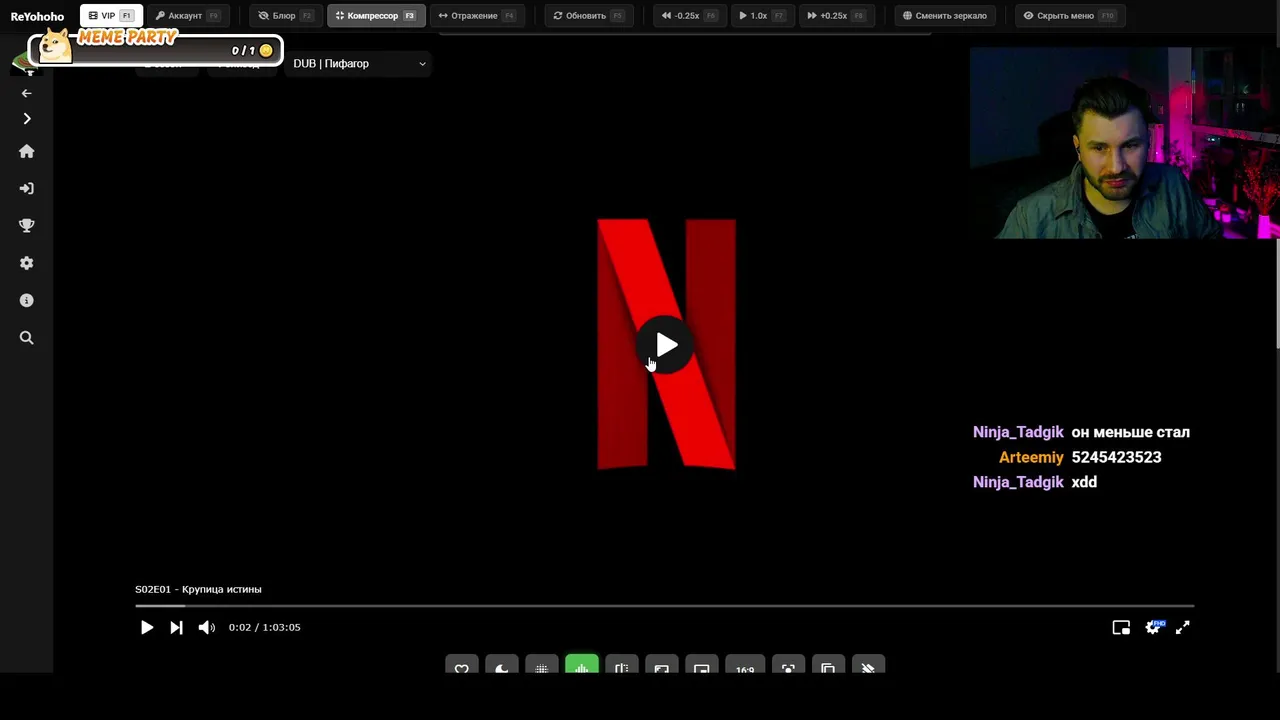
Task: Skip to the next episode
Action: pyautogui.click(x=176, y=627)
